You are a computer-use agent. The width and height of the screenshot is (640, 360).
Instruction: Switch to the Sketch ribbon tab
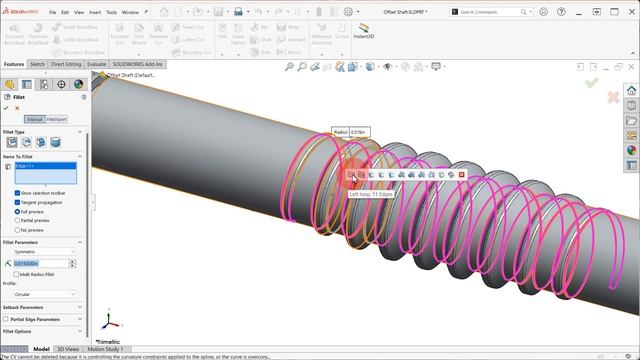coord(37,64)
